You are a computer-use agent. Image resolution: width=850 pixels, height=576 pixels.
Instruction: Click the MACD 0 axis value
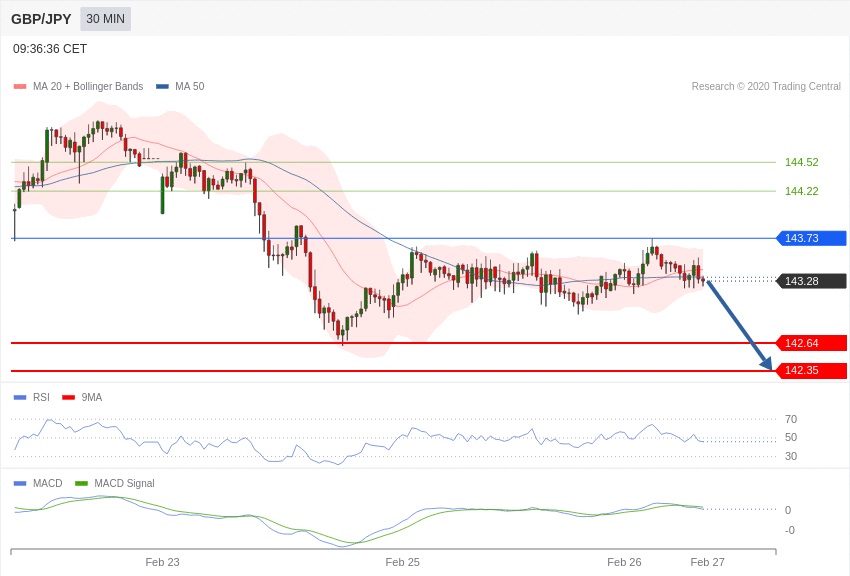click(x=788, y=510)
